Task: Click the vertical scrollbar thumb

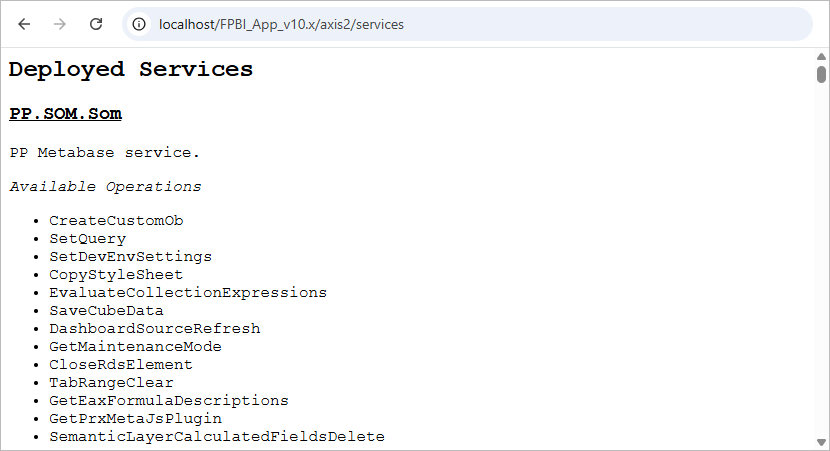Action: [x=821, y=75]
